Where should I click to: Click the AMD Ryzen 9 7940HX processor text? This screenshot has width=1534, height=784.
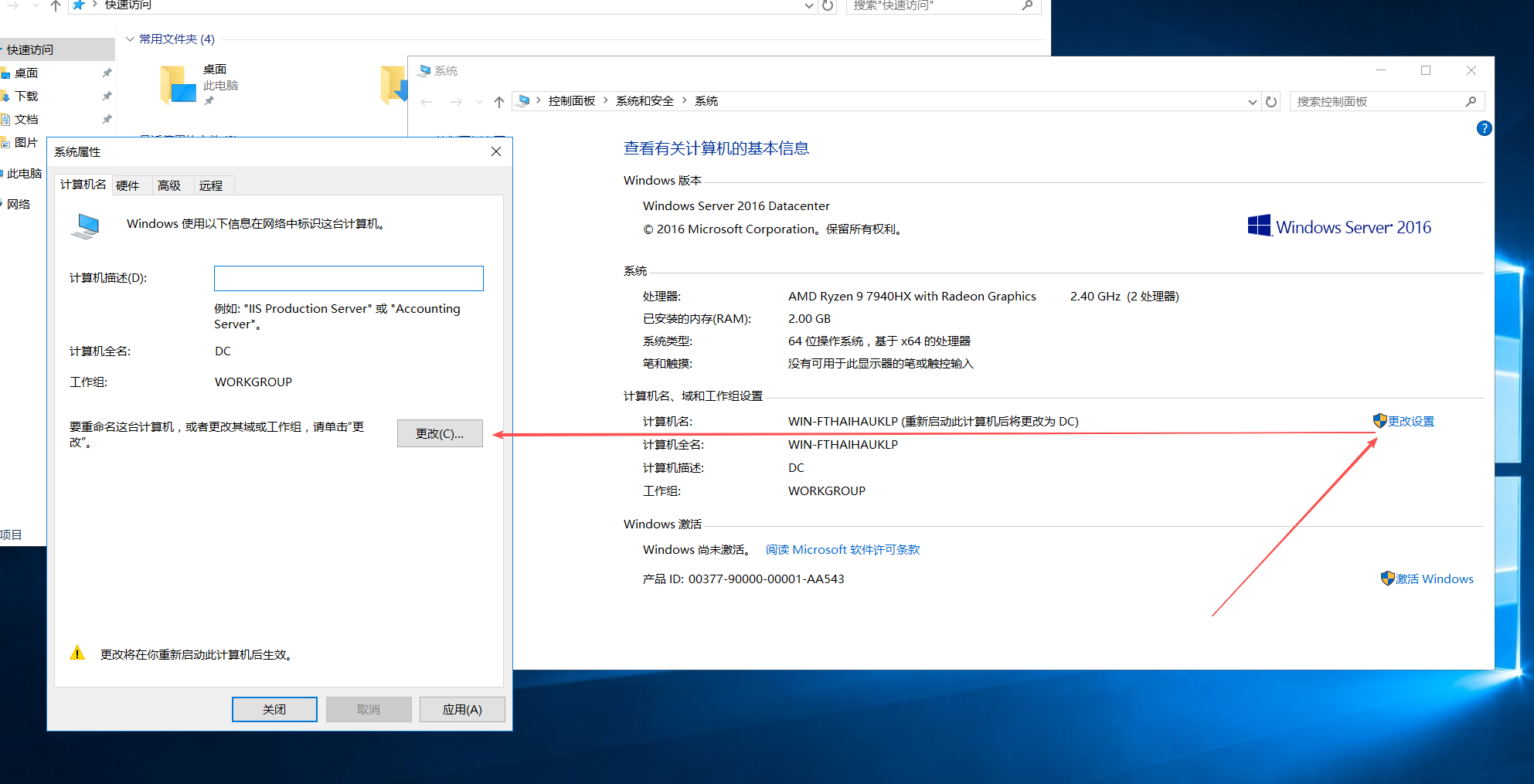pos(912,296)
